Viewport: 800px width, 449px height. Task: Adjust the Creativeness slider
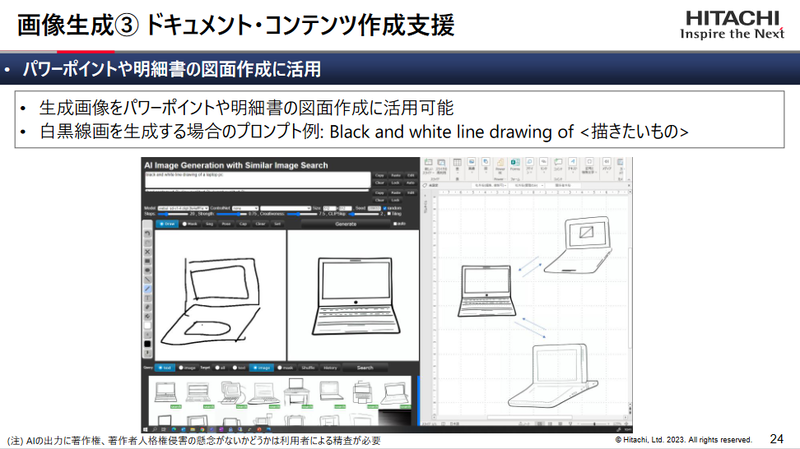(302, 214)
